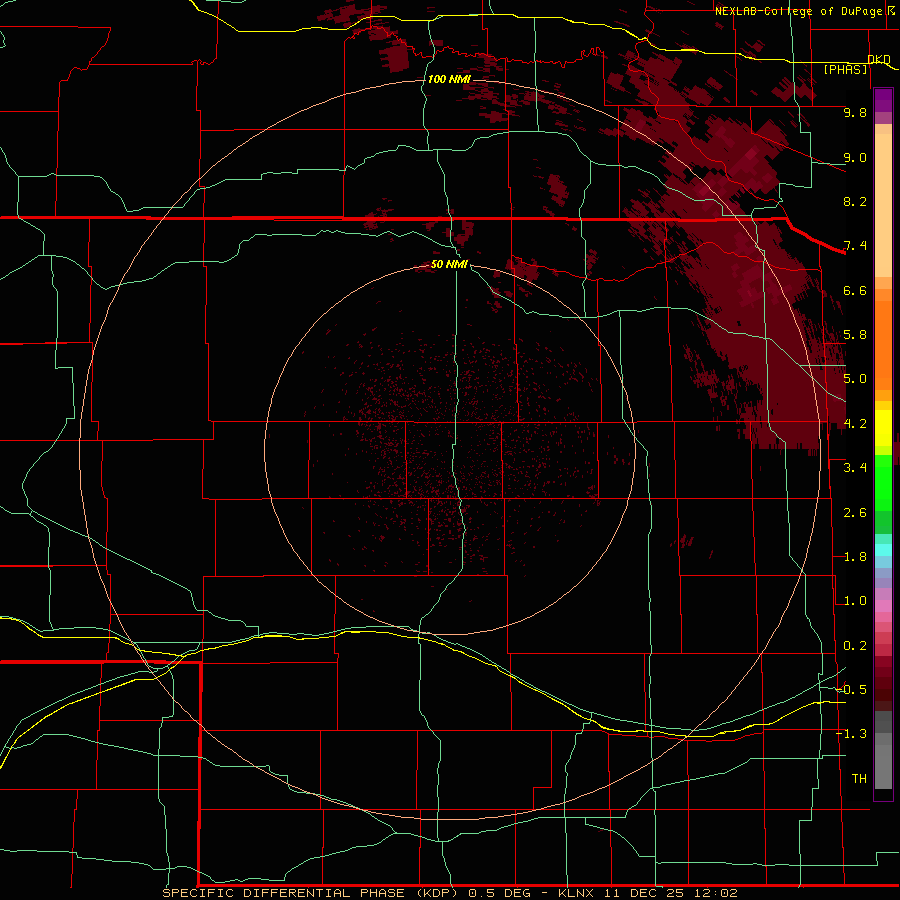Click the 1.0 value on the color scale

pos(855,601)
